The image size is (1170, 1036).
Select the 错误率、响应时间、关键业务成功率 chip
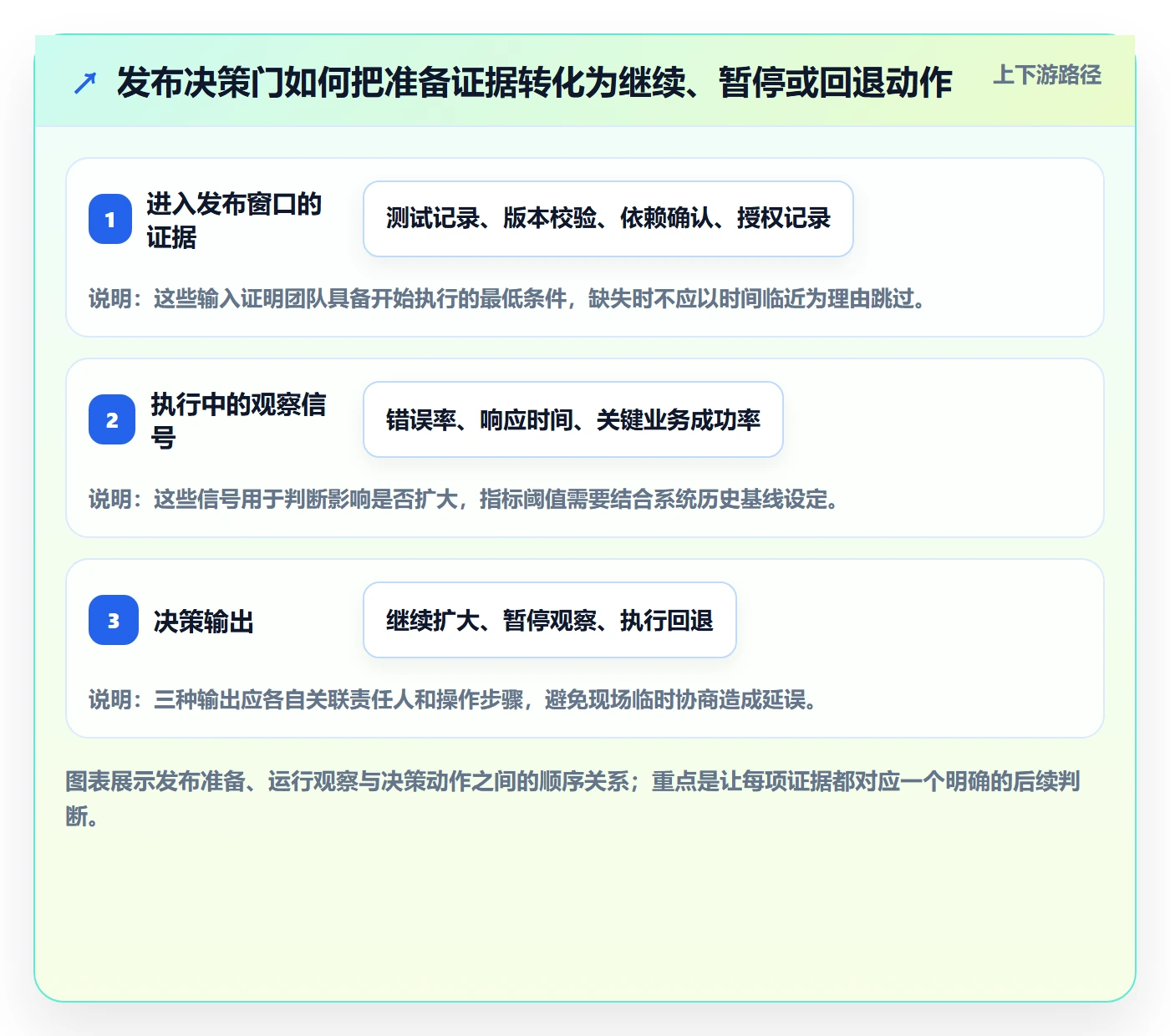tap(573, 419)
